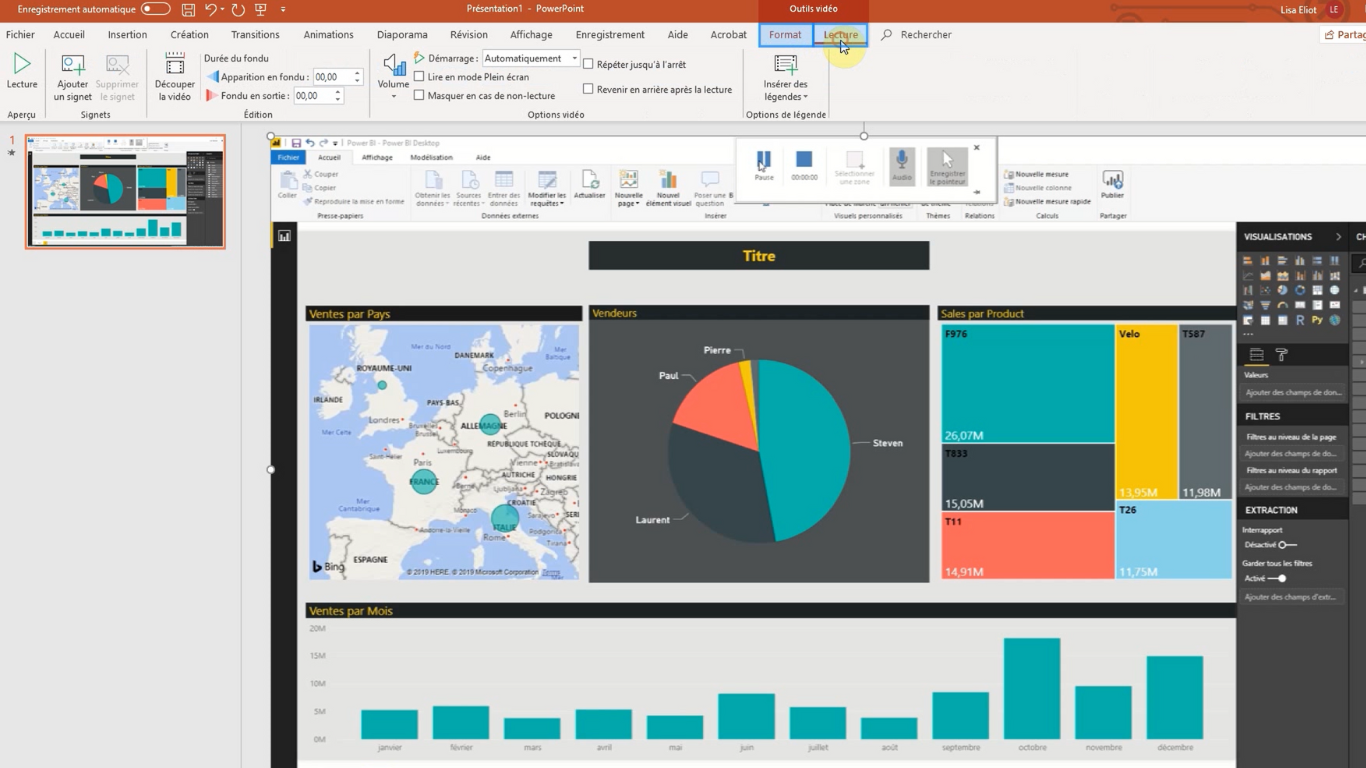Click Nouvelle mesure in Power BI
1366x768 pixels.
point(1036,174)
